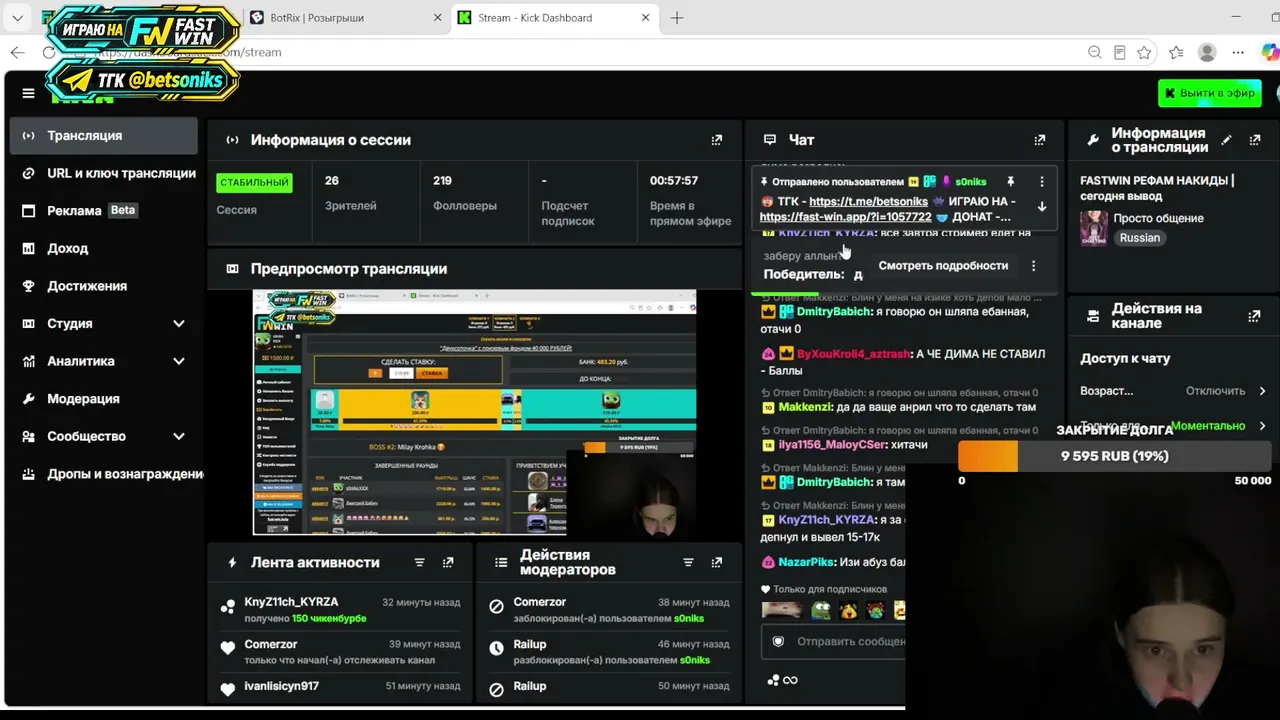Click the Смотреть подробности button

(x=943, y=266)
